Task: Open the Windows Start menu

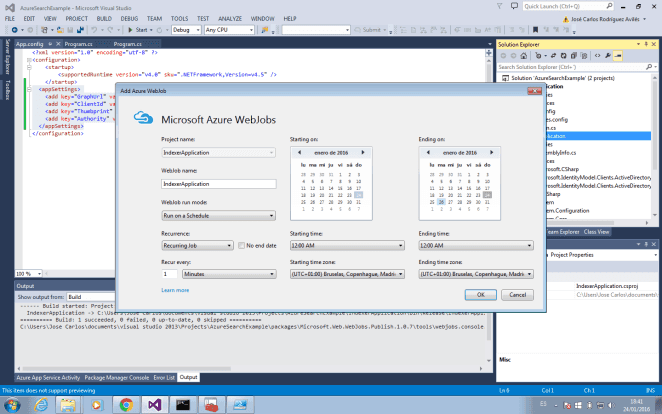Action: point(12,405)
